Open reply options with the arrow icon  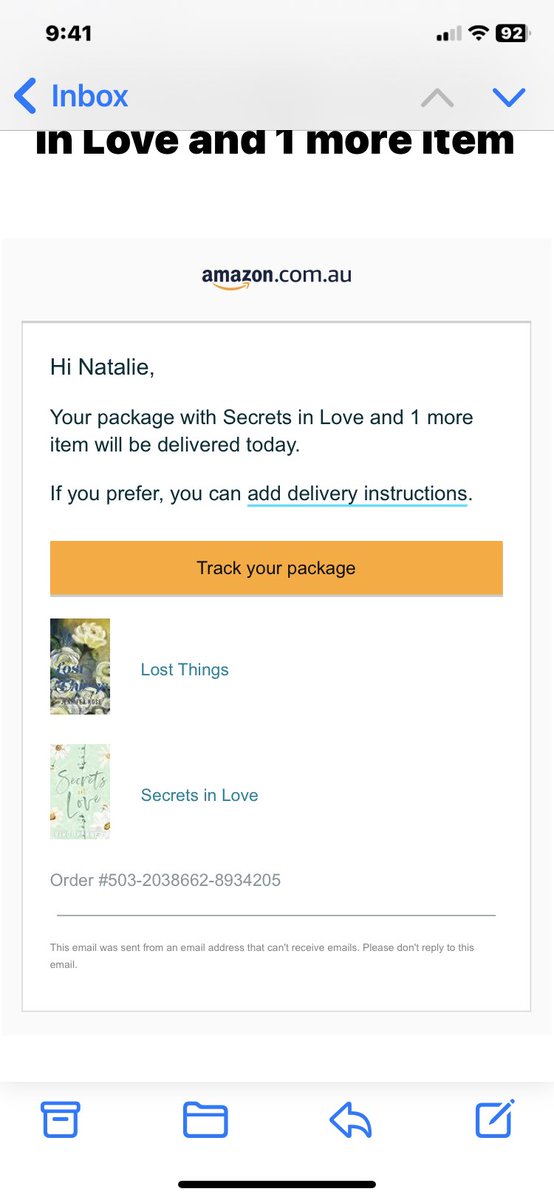[350, 1119]
